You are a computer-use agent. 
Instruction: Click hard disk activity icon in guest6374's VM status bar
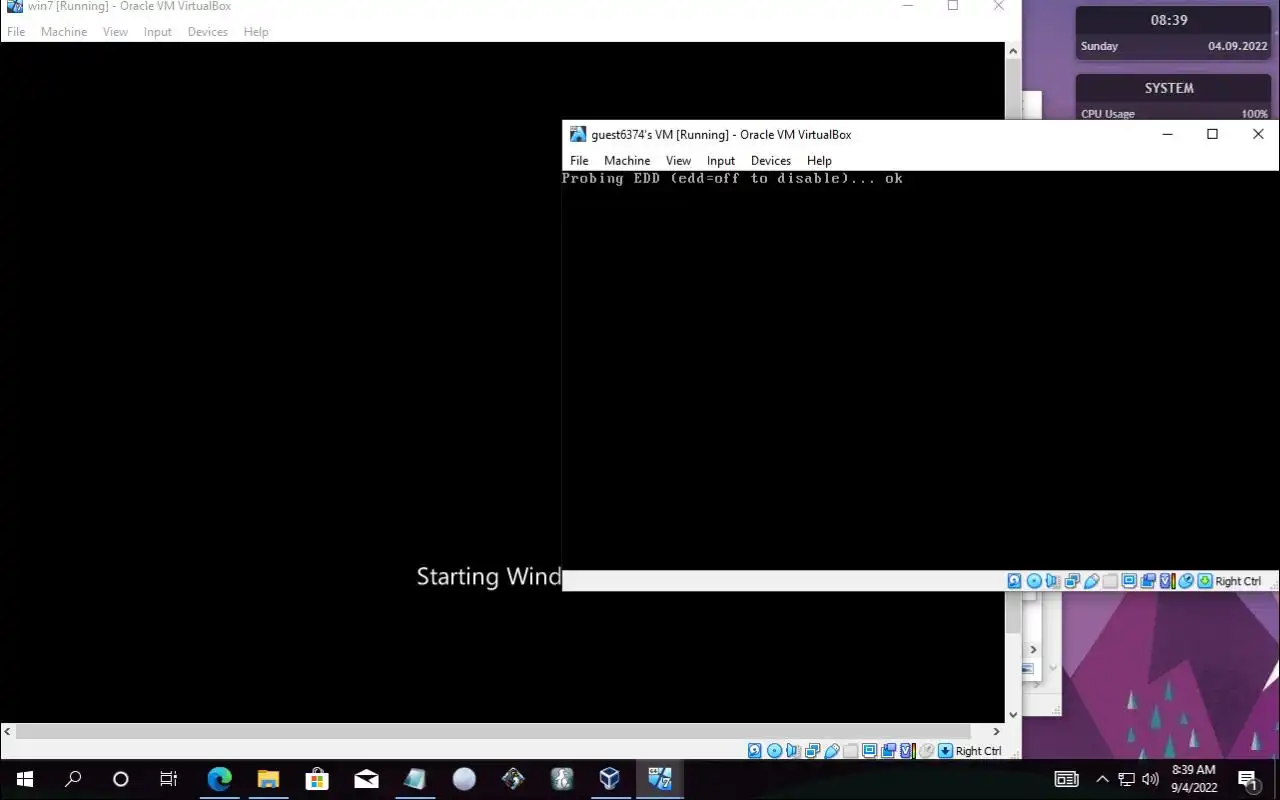1014,581
